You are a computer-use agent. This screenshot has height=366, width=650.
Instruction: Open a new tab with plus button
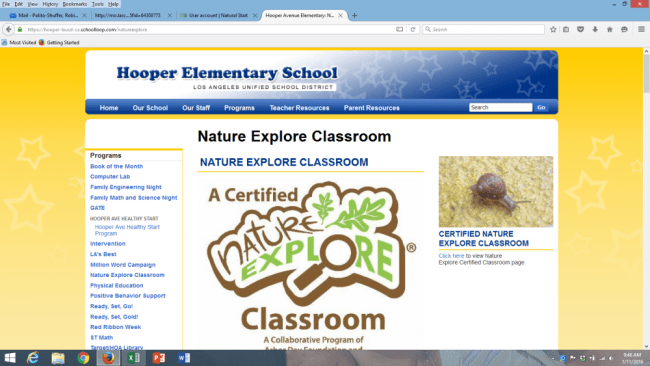354,15
